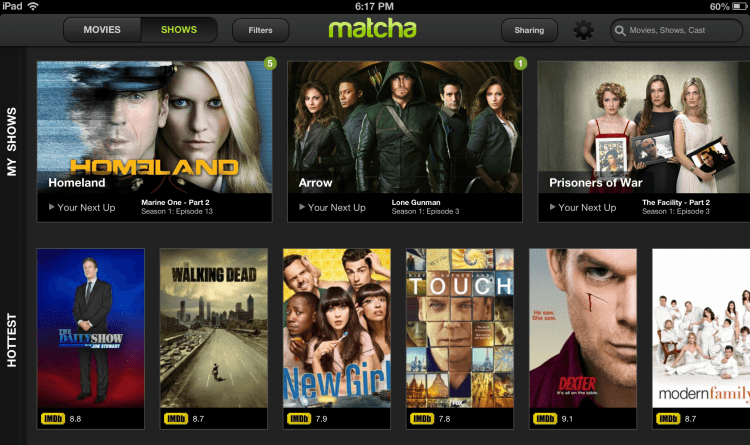
Task: Click the IMDb badge under The Daily Show
Action: point(53,419)
